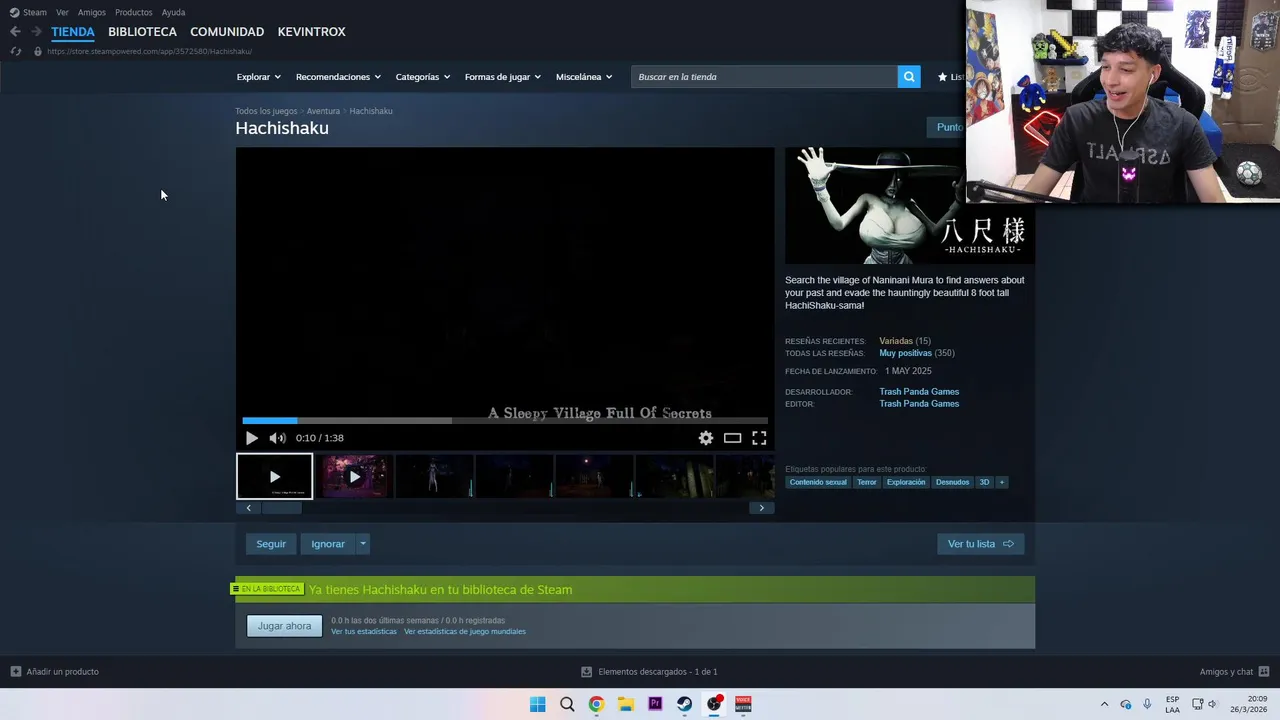Open the Ignorar dropdown arrow
1280x720 pixels.
tap(363, 544)
